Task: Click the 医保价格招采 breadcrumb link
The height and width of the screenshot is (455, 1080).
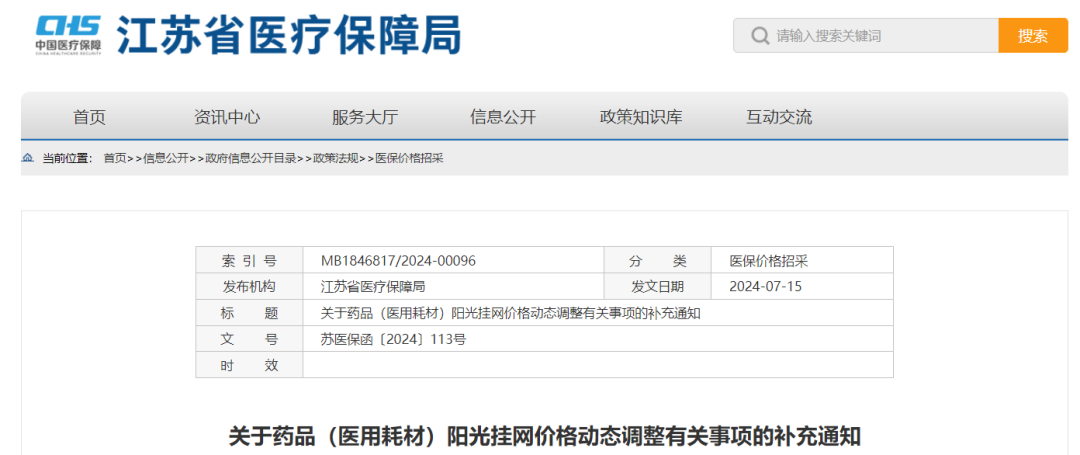Action: [x=409, y=158]
